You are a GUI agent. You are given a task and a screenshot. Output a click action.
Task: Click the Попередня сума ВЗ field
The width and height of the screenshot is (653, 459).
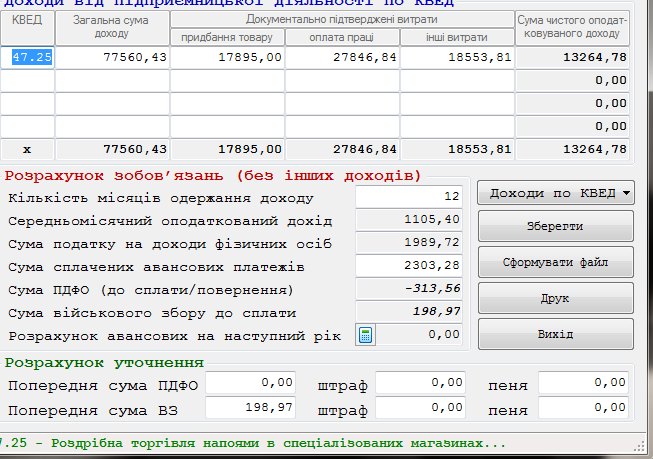click(x=252, y=409)
